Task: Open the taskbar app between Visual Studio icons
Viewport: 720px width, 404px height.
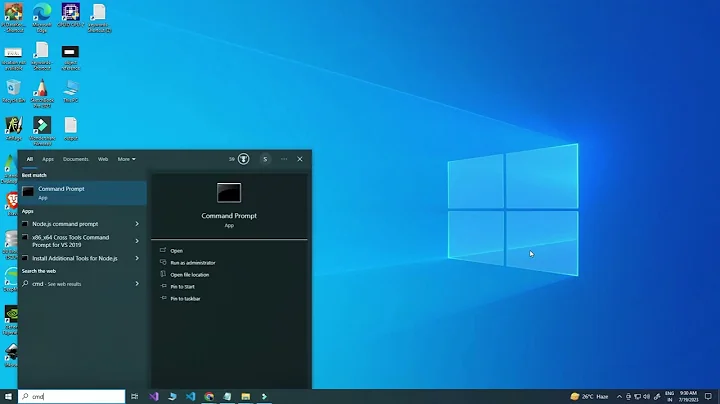Action: tap(172, 396)
